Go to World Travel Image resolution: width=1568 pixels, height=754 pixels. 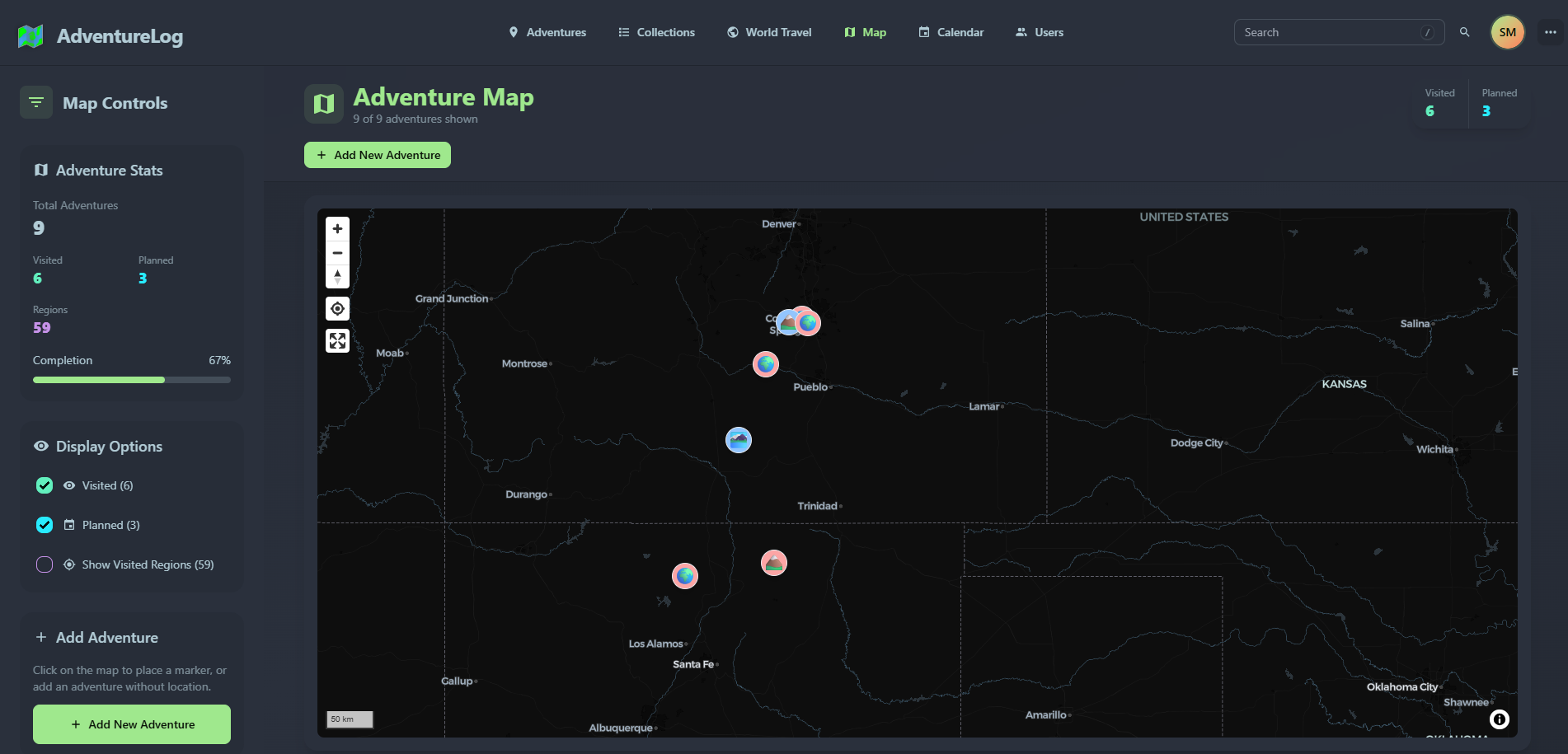pos(769,32)
